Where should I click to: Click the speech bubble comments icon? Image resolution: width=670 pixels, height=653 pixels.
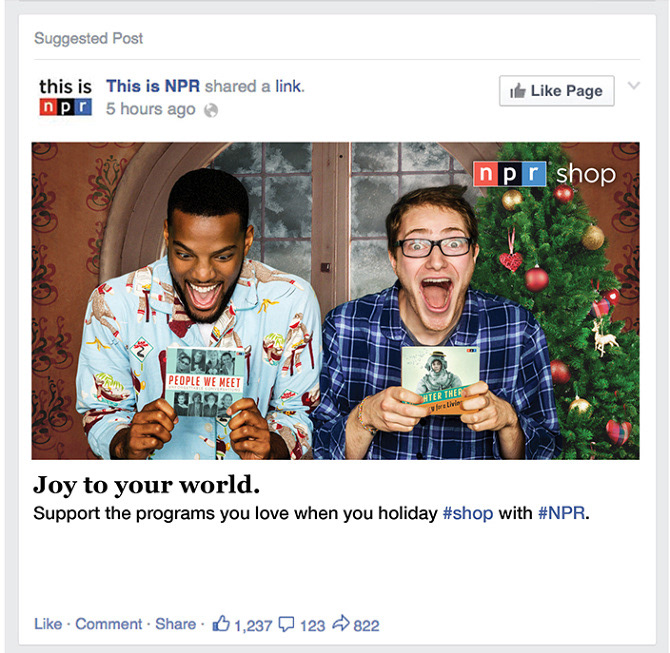tap(286, 624)
